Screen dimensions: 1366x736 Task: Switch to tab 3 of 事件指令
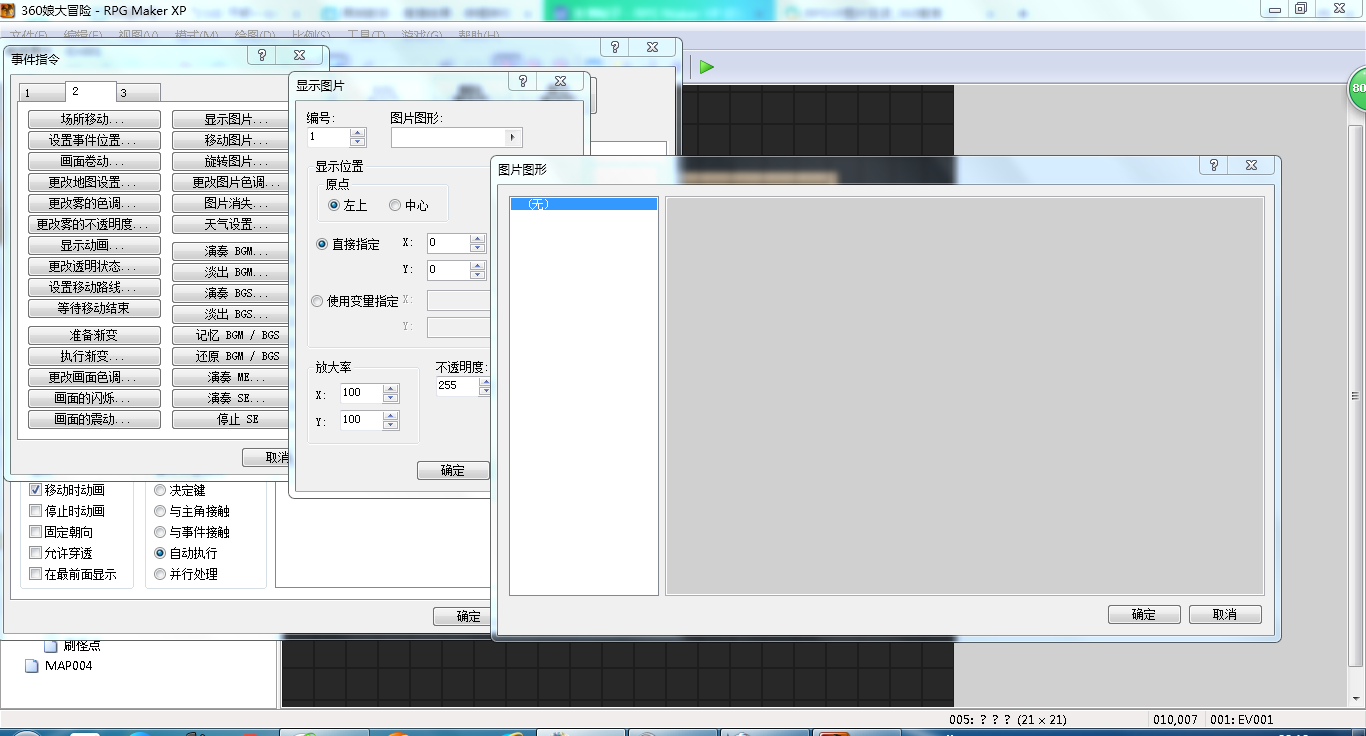coord(138,93)
